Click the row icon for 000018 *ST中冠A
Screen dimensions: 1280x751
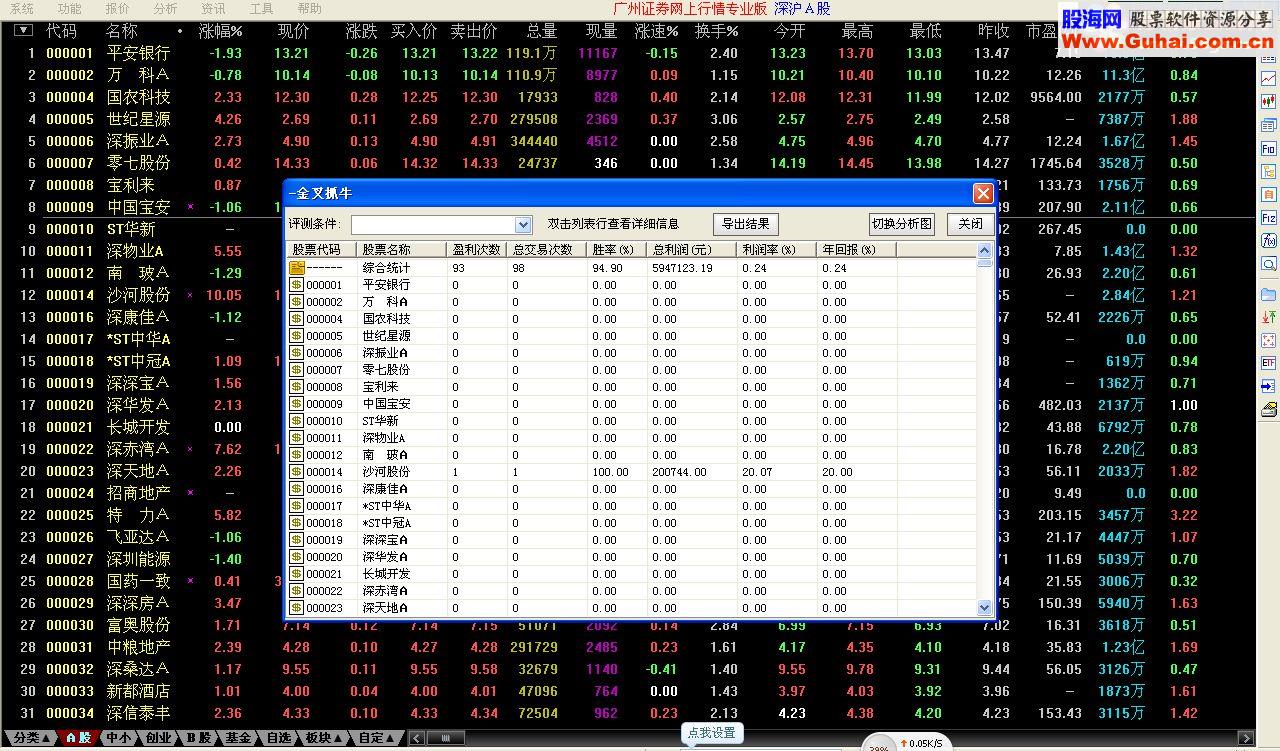point(297,523)
